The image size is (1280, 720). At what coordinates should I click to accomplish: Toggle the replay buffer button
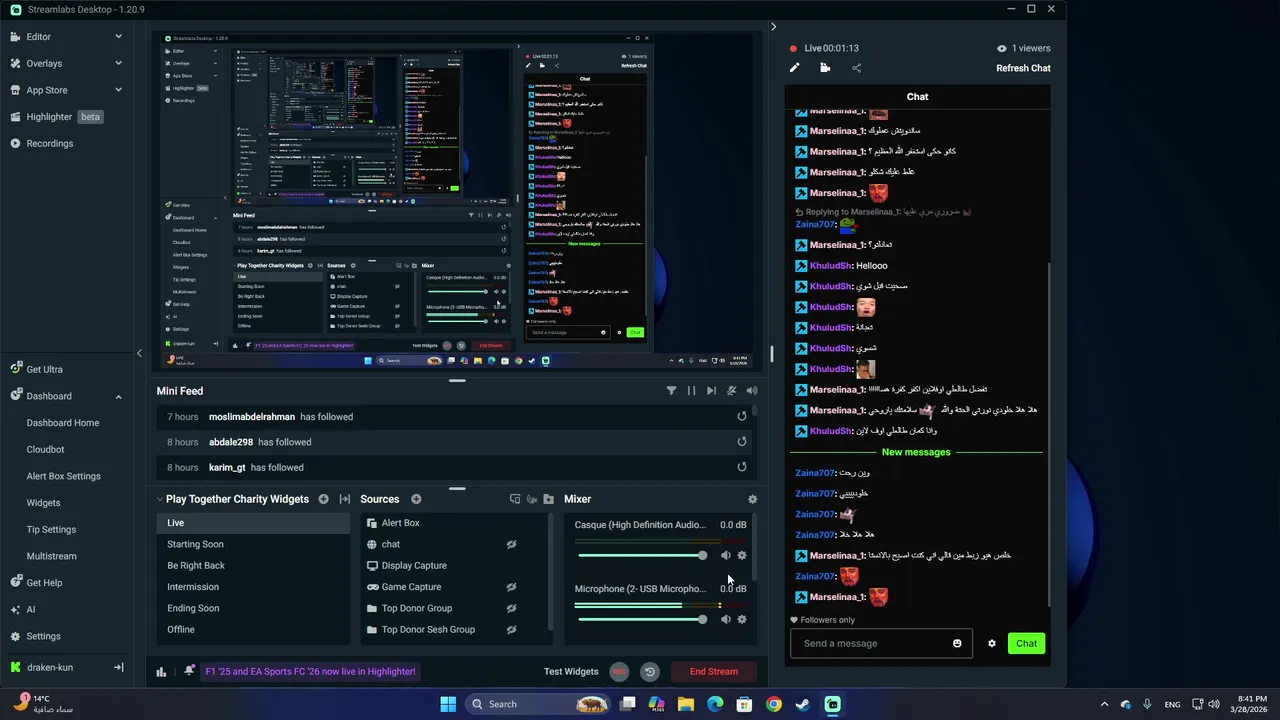pos(650,672)
